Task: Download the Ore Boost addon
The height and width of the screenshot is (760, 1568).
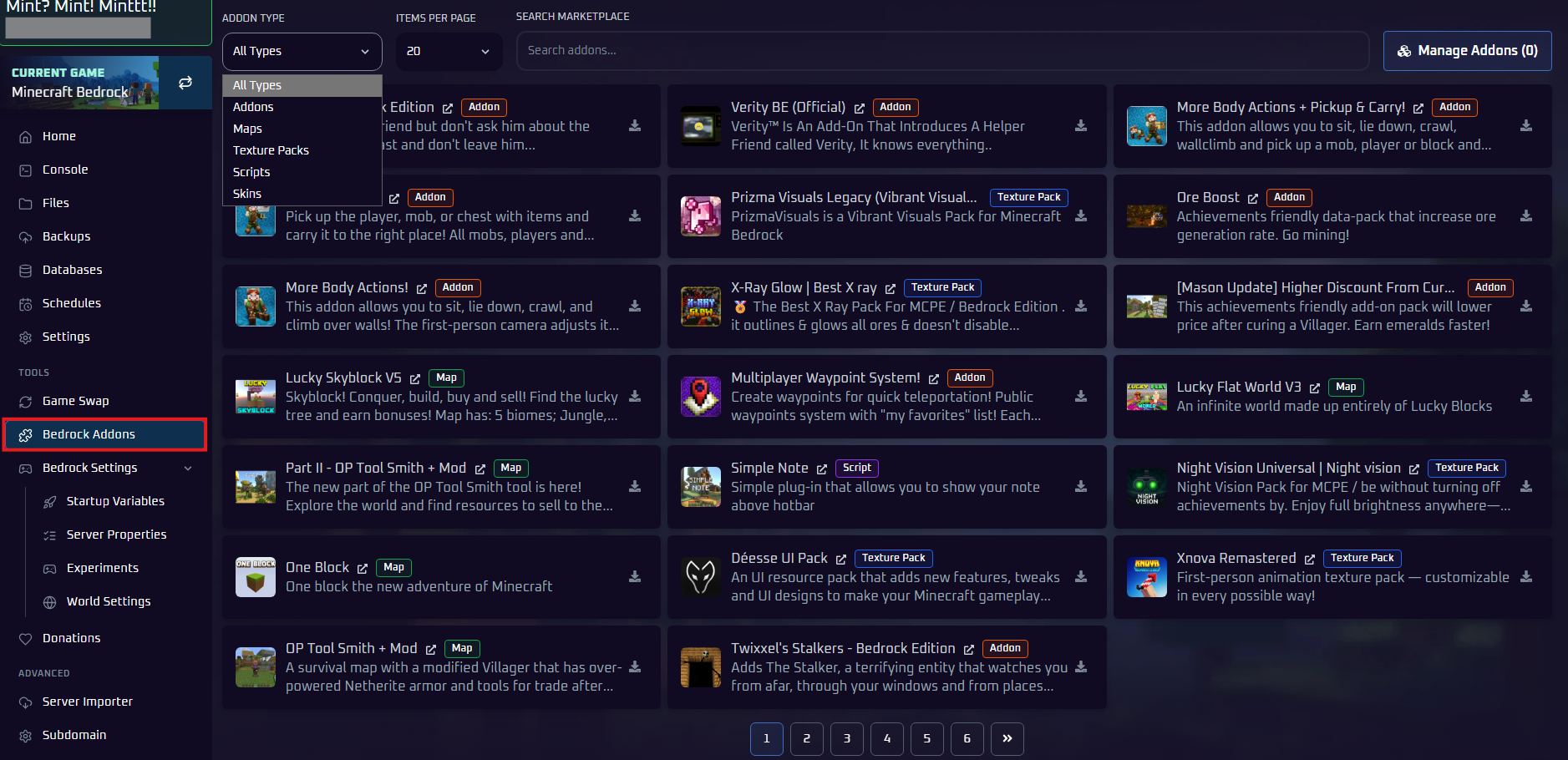Action: [x=1526, y=215]
